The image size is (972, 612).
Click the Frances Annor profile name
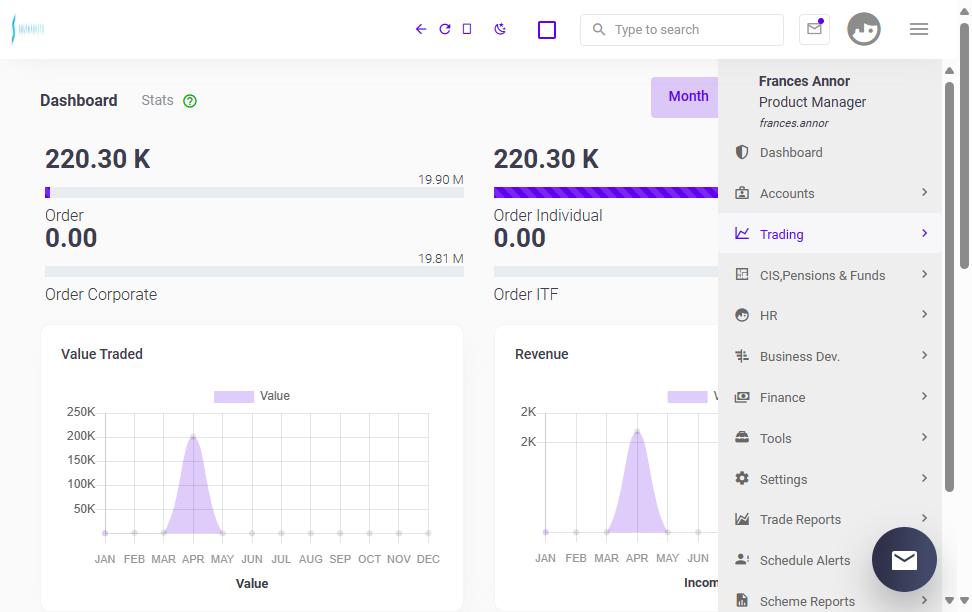tap(804, 81)
